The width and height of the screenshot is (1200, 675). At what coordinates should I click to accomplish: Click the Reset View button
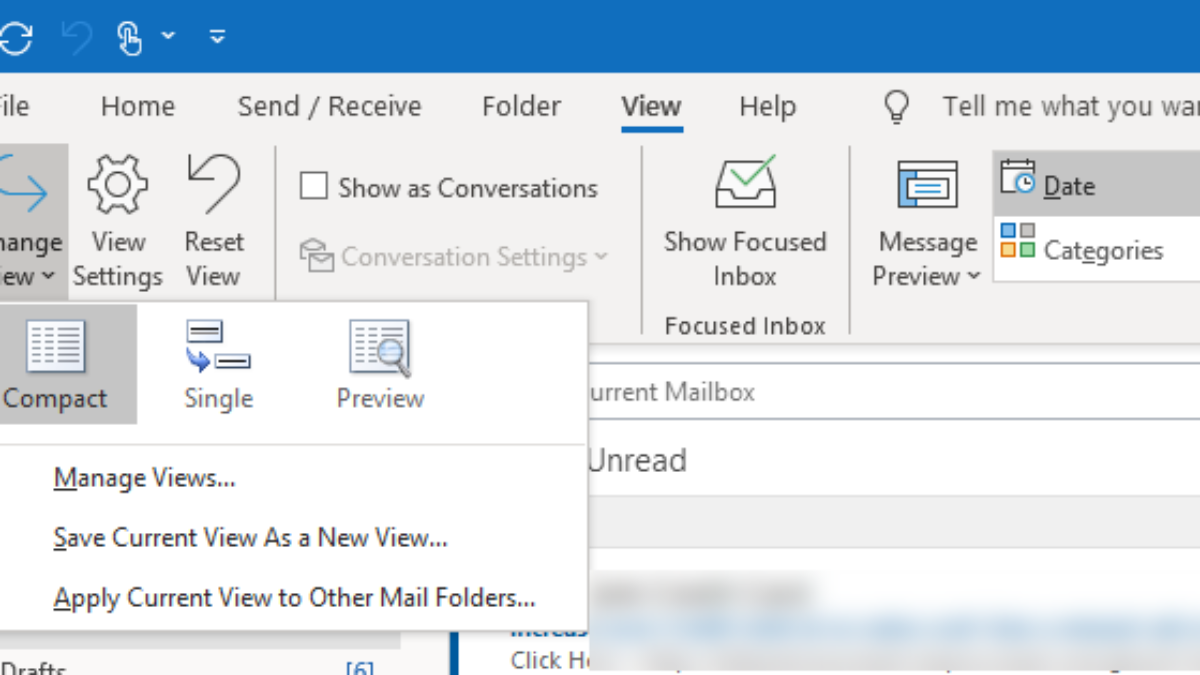214,222
